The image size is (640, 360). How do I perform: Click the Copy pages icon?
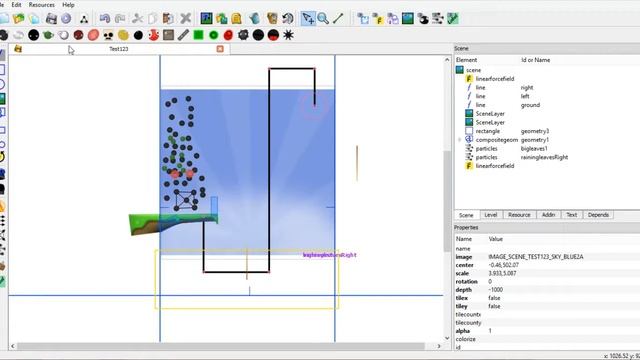[x=153, y=18]
